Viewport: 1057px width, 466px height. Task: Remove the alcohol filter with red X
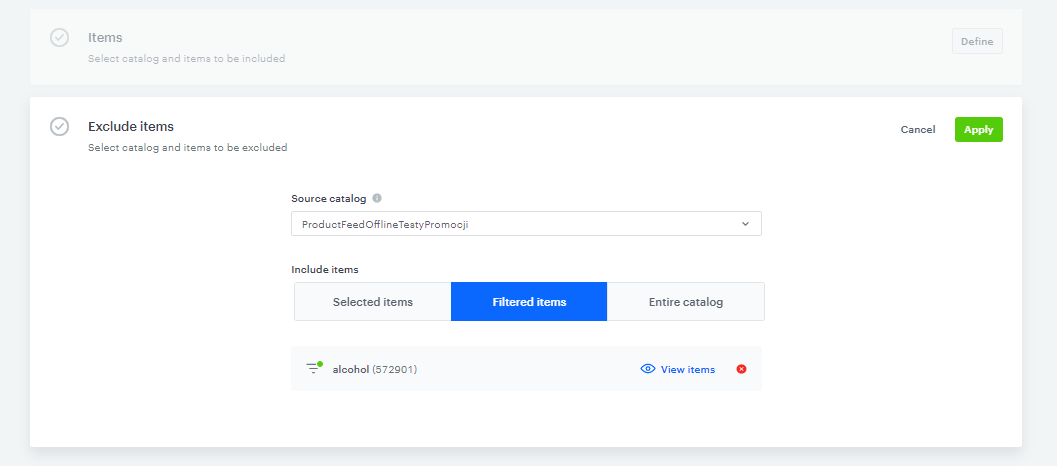click(741, 369)
